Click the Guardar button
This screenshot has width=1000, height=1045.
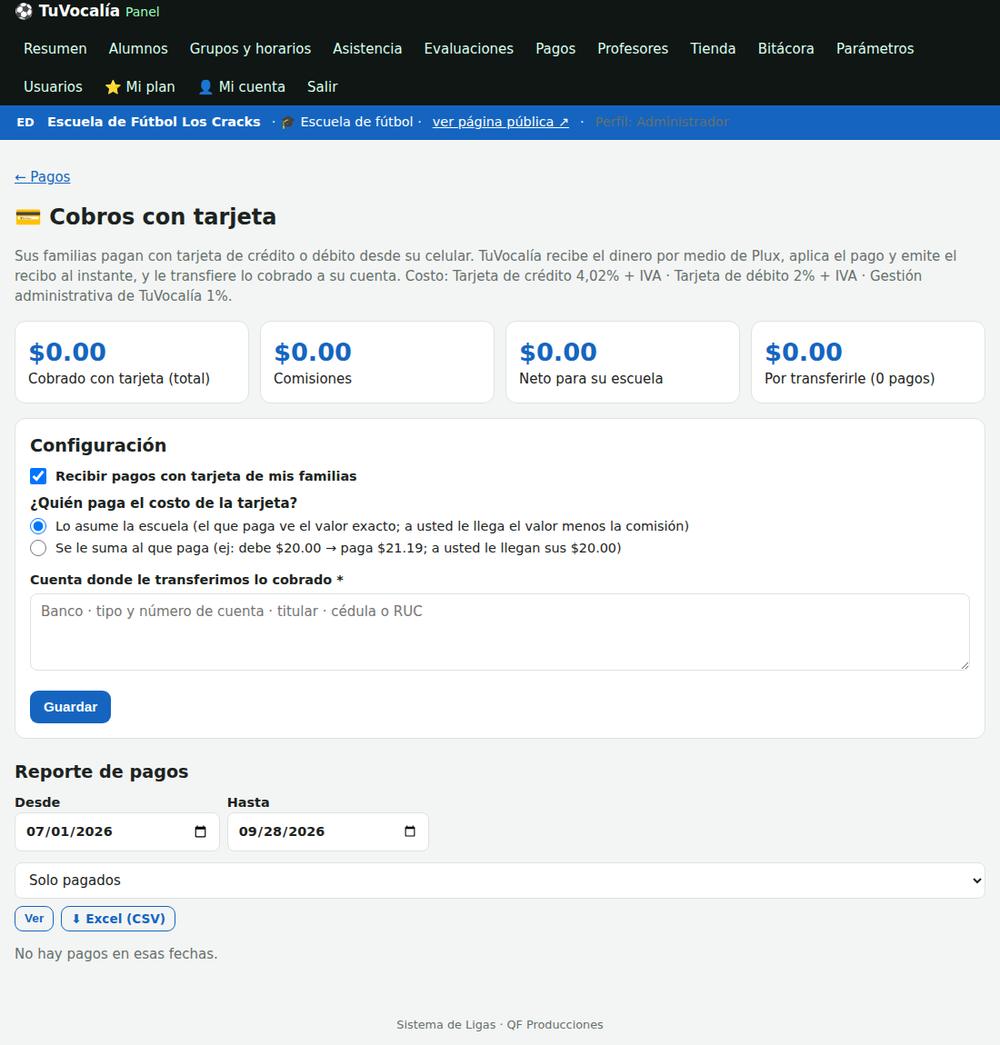click(x=70, y=706)
